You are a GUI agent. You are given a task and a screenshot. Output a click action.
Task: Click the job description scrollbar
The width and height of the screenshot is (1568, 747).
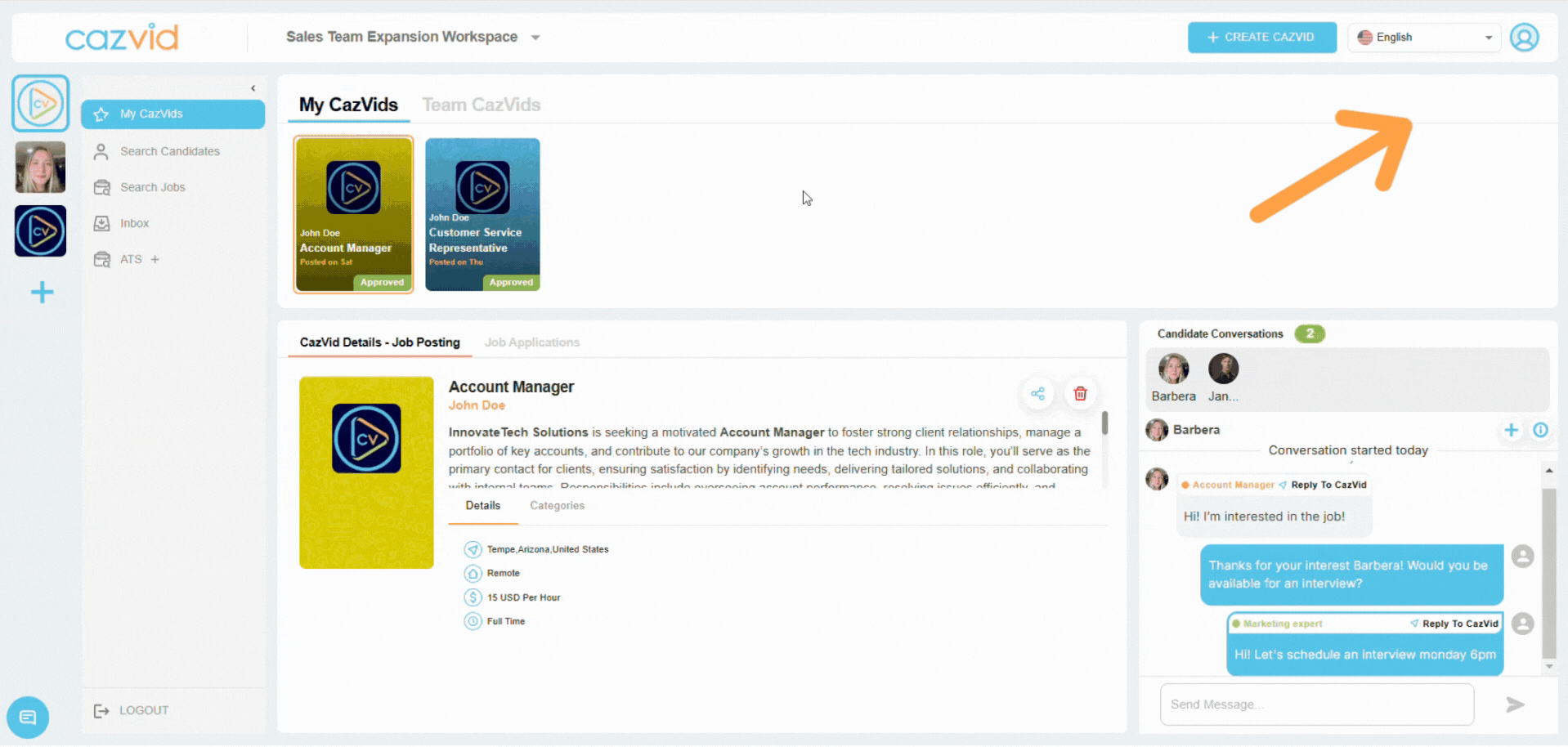(1104, 423)
